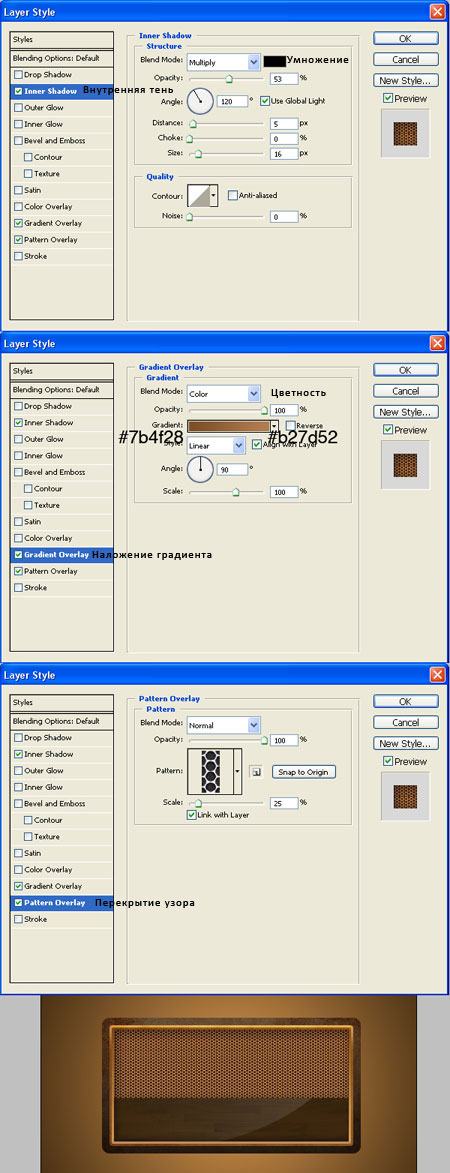Expand the pattern picker dropdown arrow

pos(238,770)
